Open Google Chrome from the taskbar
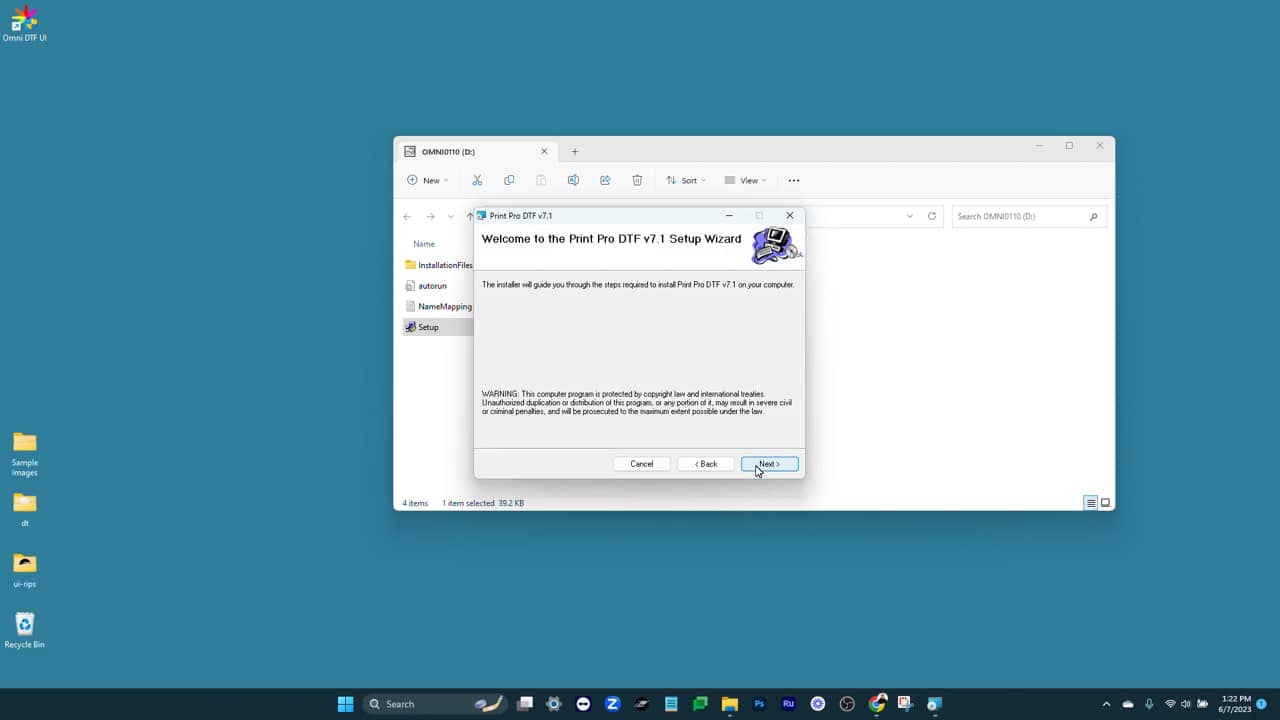Image resolution: width=1280 pixels, height=720 pixels. (x=877, y=704)
